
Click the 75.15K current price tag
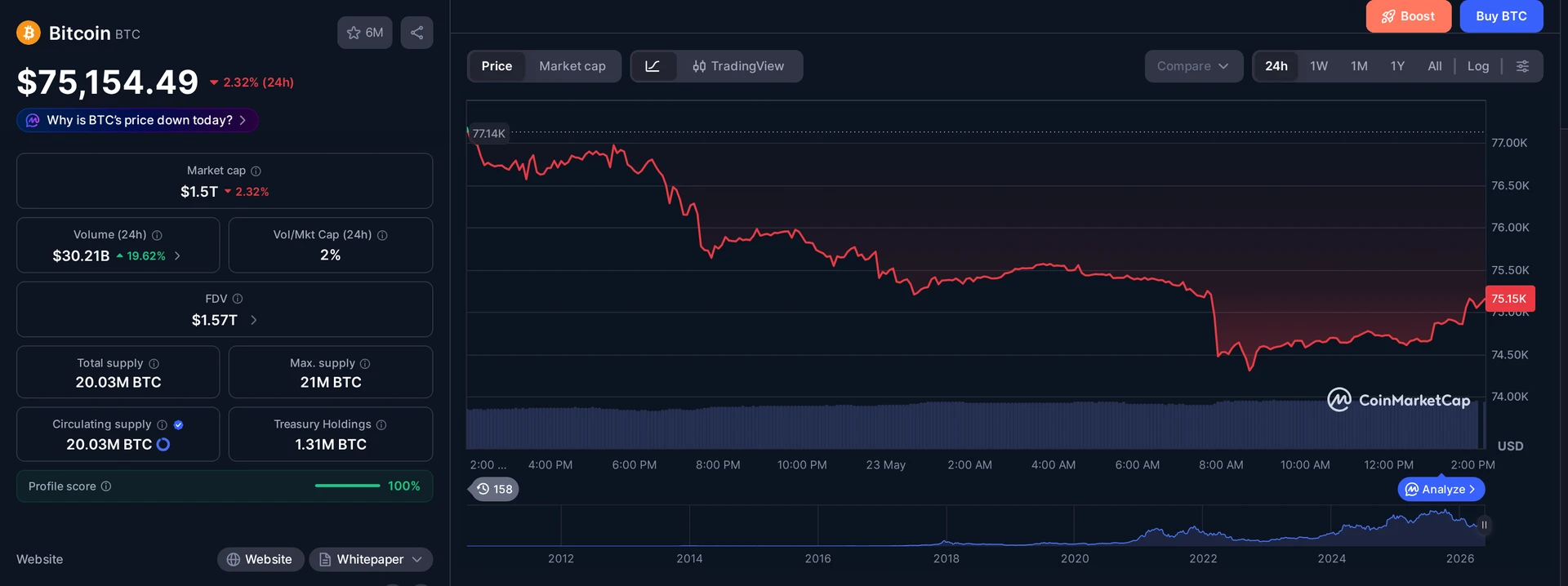tap(1510, 299)
